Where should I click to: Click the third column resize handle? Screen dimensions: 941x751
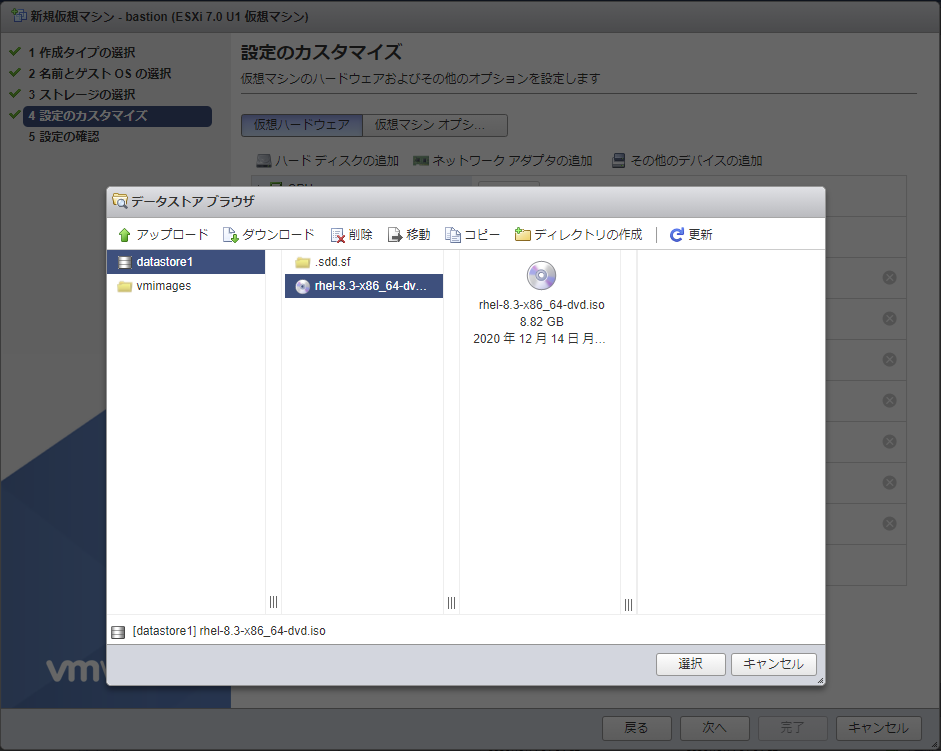point(628,605)
